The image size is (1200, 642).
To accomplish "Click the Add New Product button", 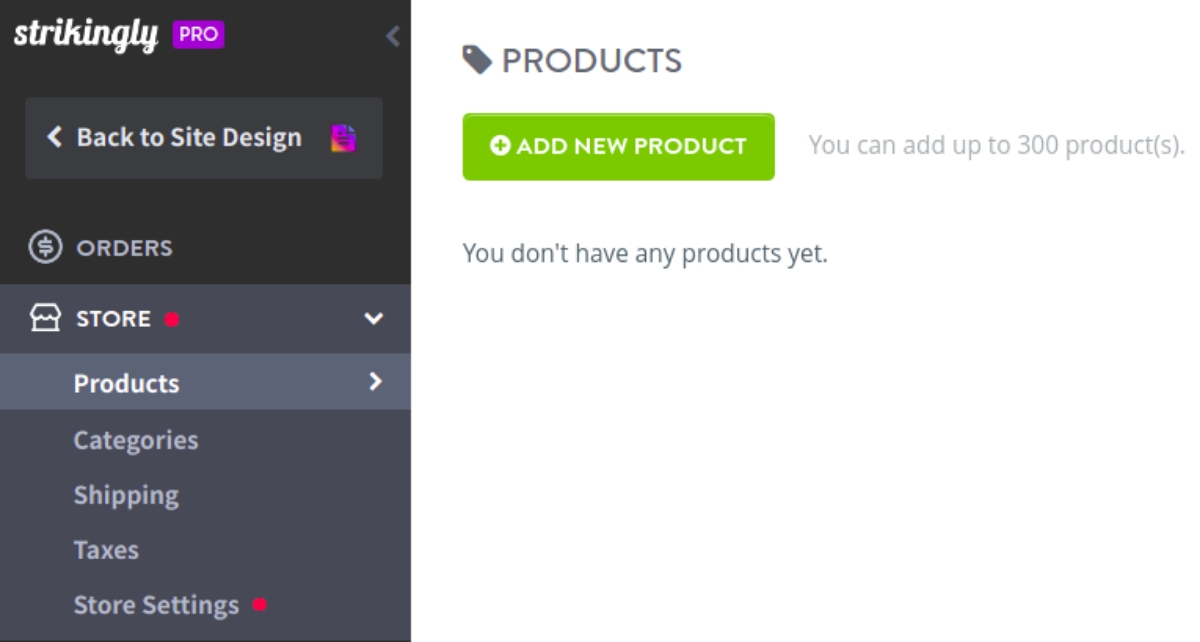I will [618, 146].
